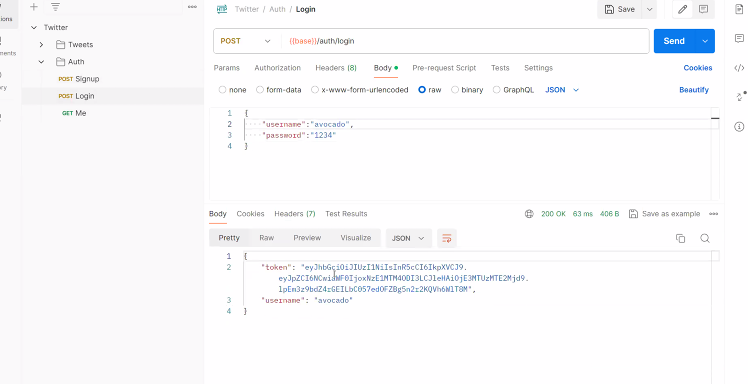Screen dimensions: 748x384
Task: Select the raw radio button
Action: [422, 90]
